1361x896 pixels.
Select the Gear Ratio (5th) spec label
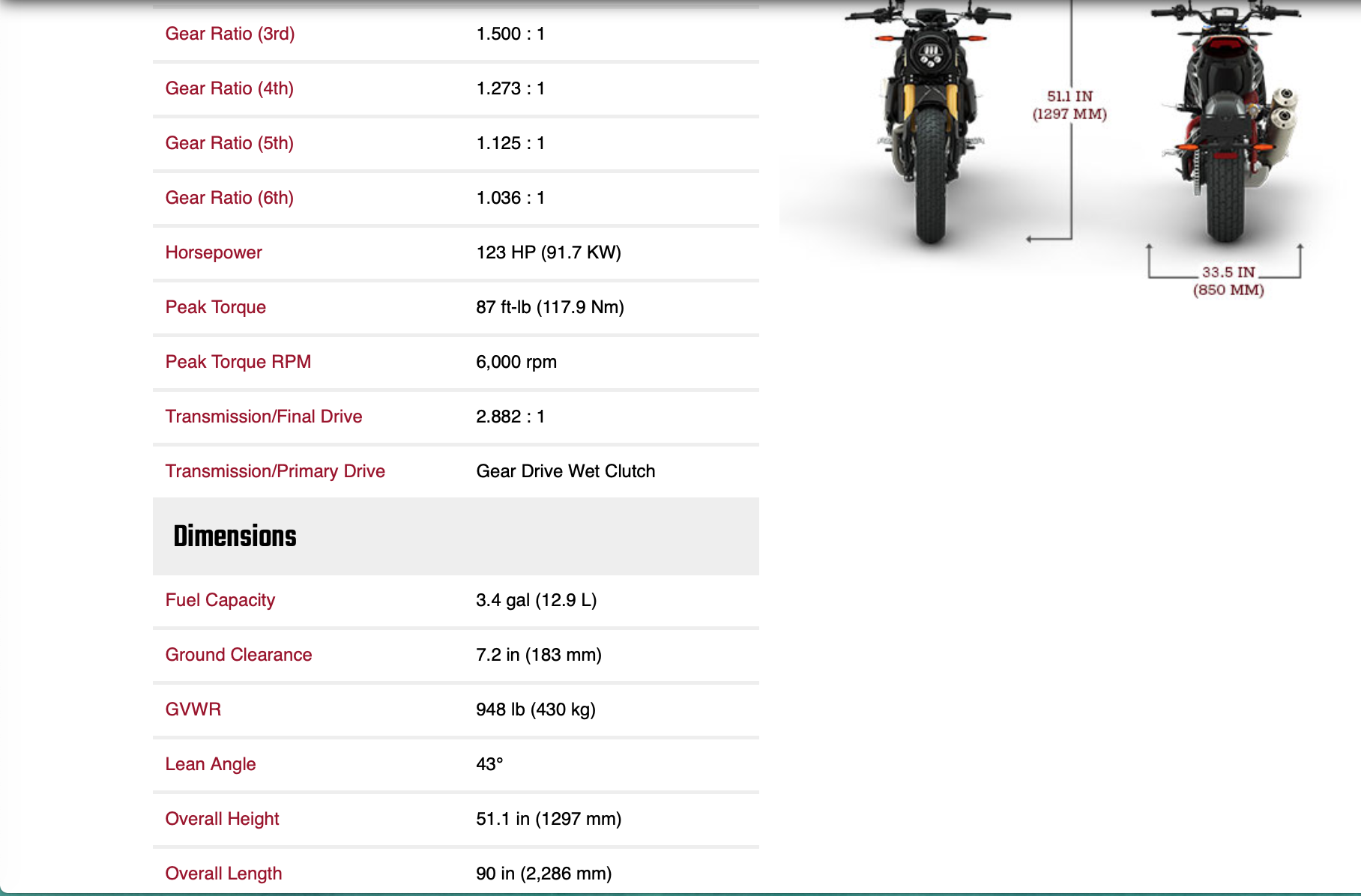pos(229,143)
